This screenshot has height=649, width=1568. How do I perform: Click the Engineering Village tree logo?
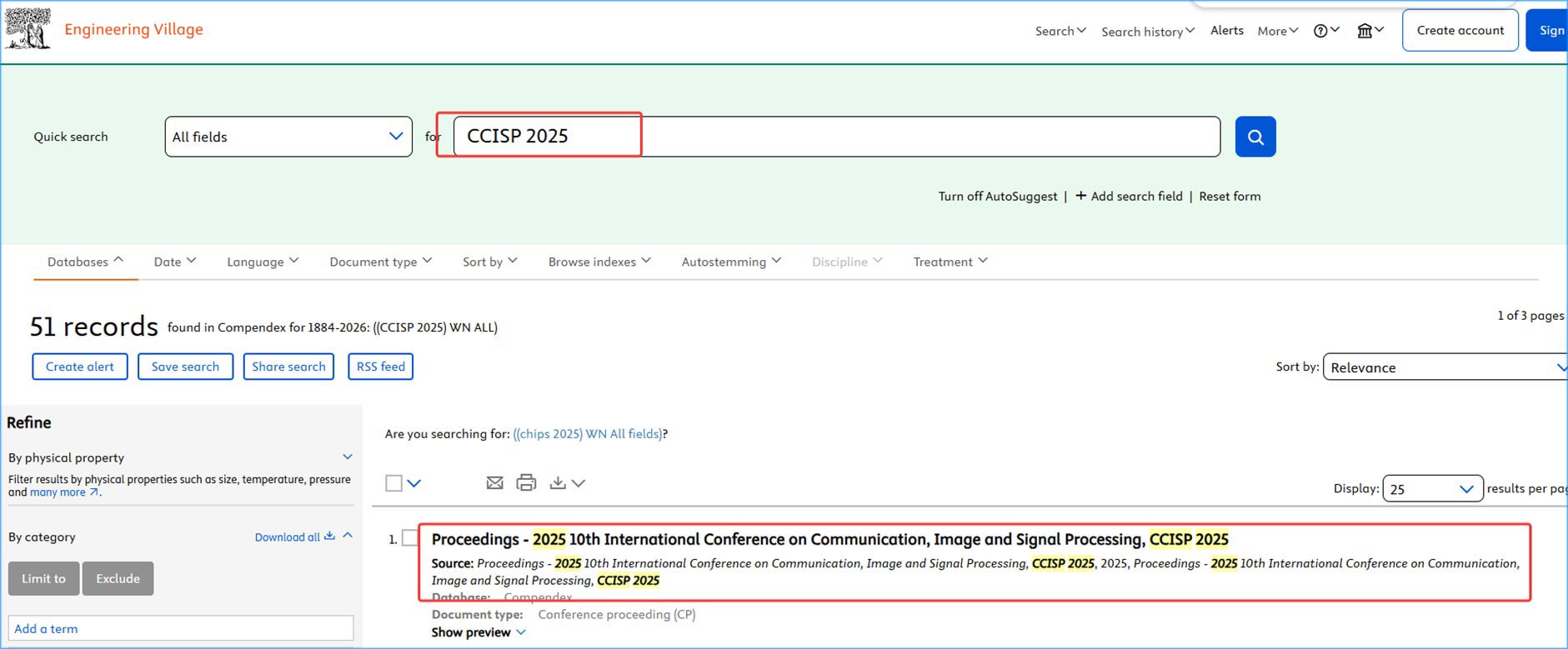[x=28, y=28]
